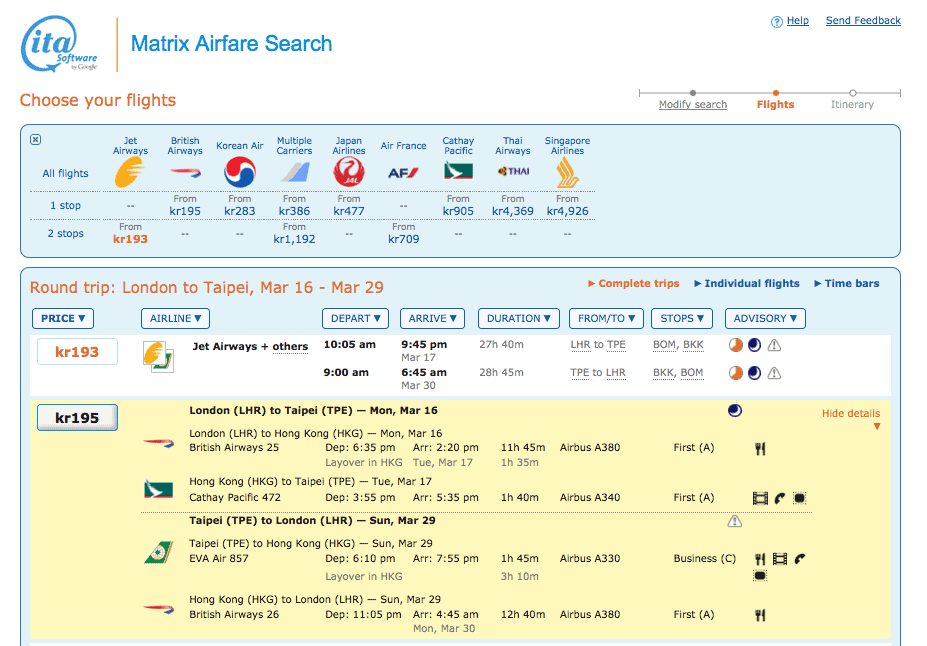
Task: Click Singapore Airlines price kr4,926
Action: (568, 211)
